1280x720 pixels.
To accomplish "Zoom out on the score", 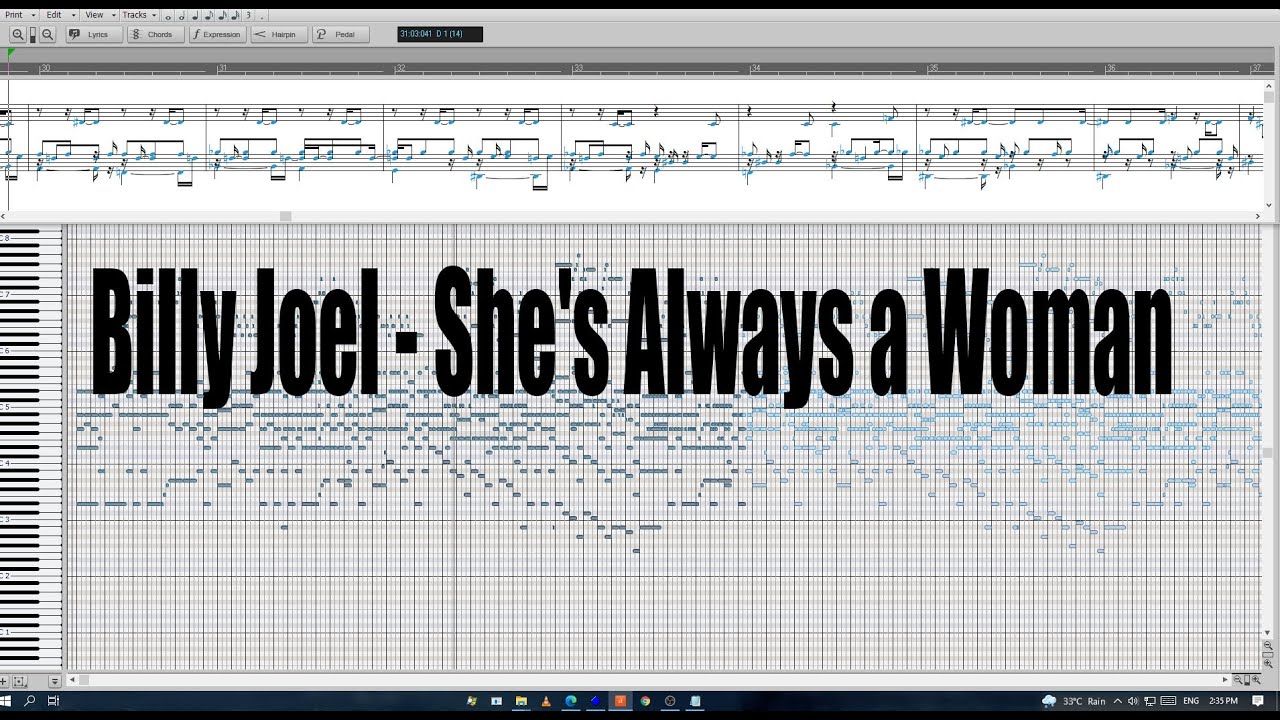I will [47, 34].
